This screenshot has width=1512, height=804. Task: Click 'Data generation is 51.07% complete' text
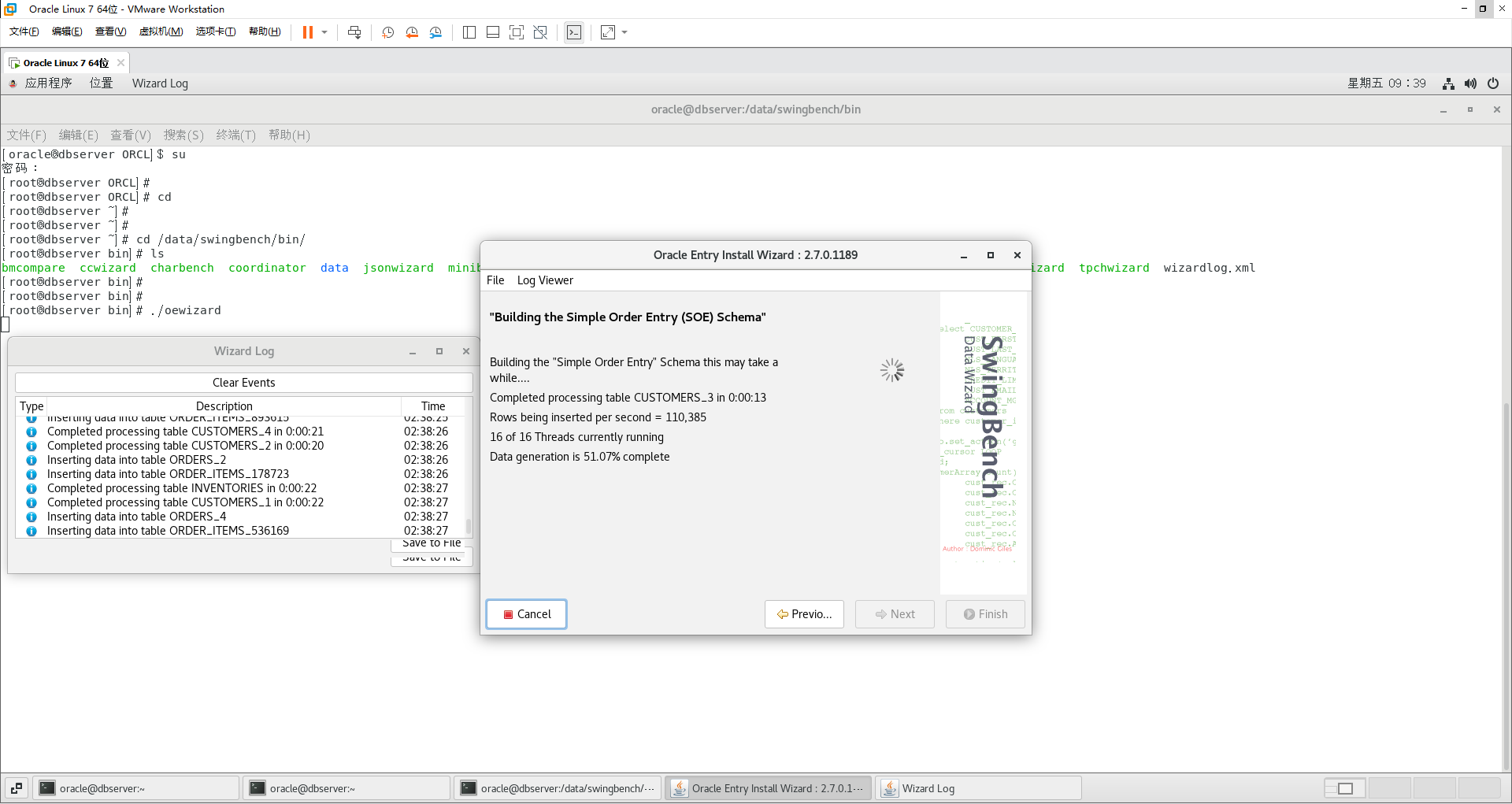(580, 457)
